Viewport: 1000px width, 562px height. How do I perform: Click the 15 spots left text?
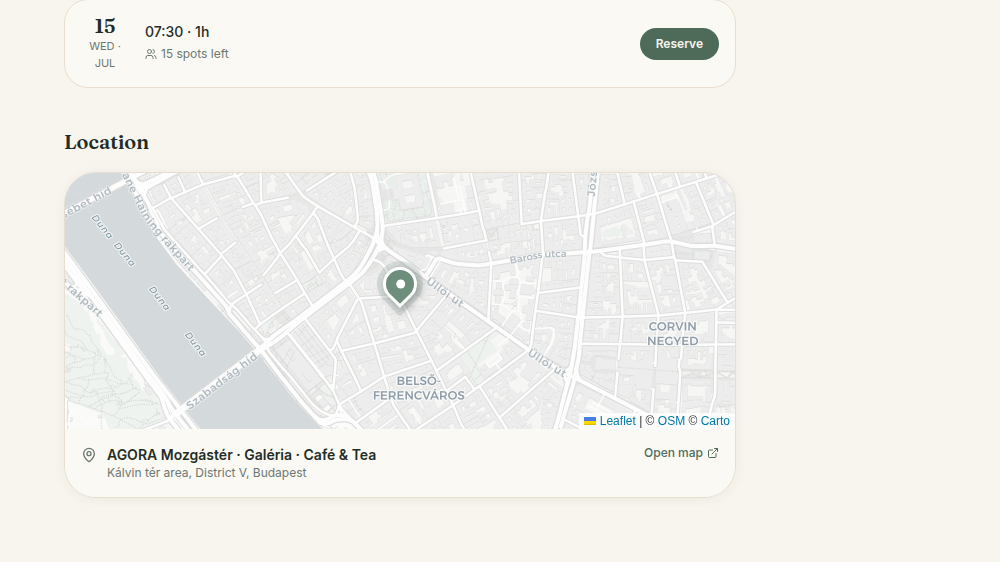[195, 54]
